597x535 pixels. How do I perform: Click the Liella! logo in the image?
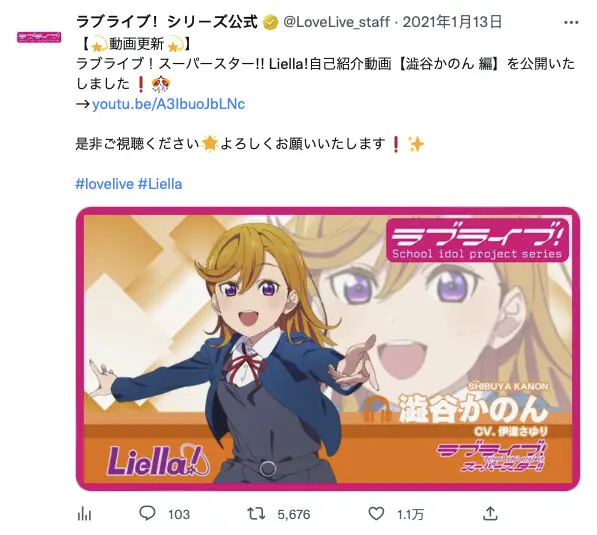click(x=158, y=461)
